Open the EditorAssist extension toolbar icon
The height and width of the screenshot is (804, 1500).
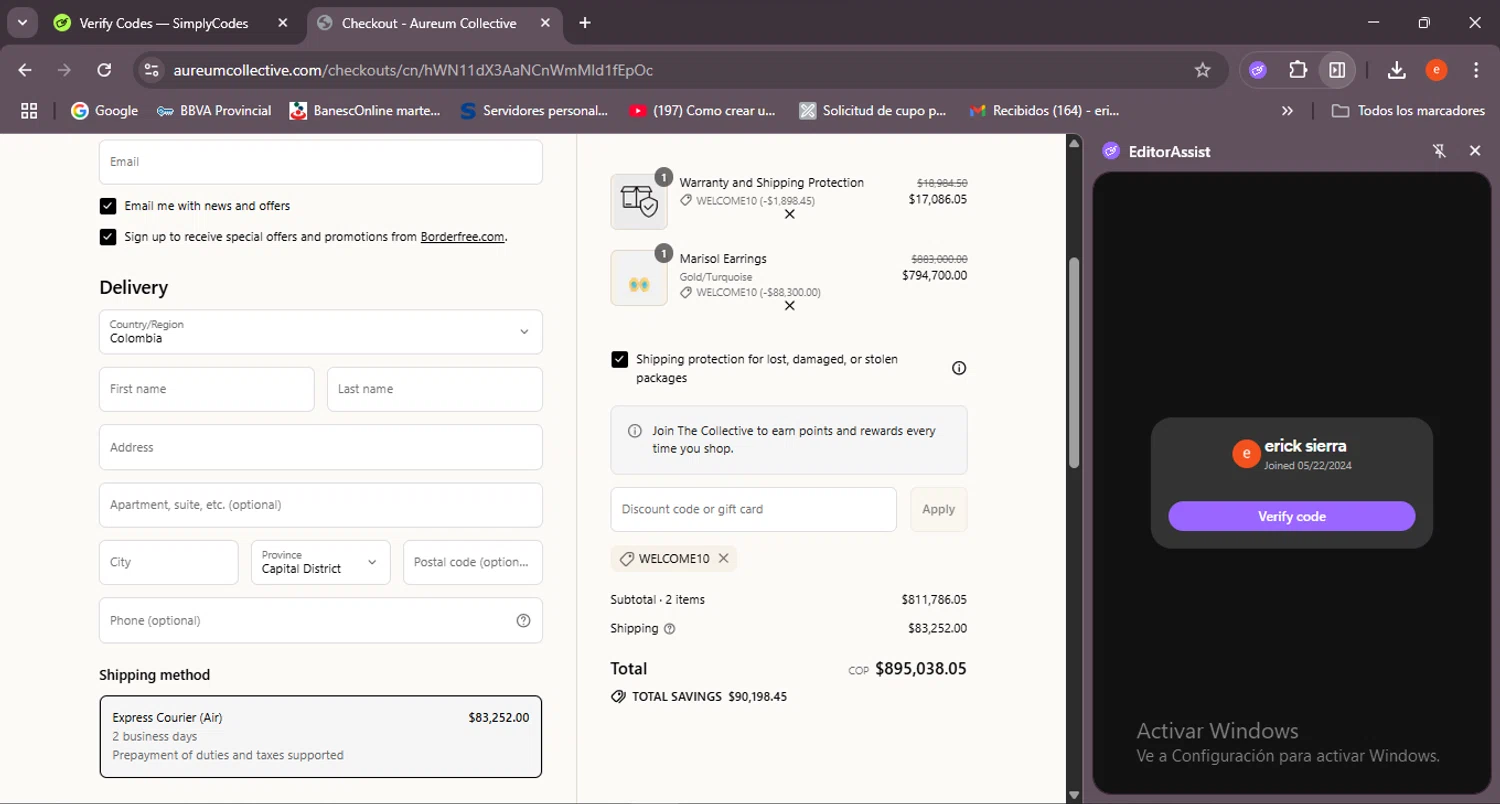(1258, 70)
